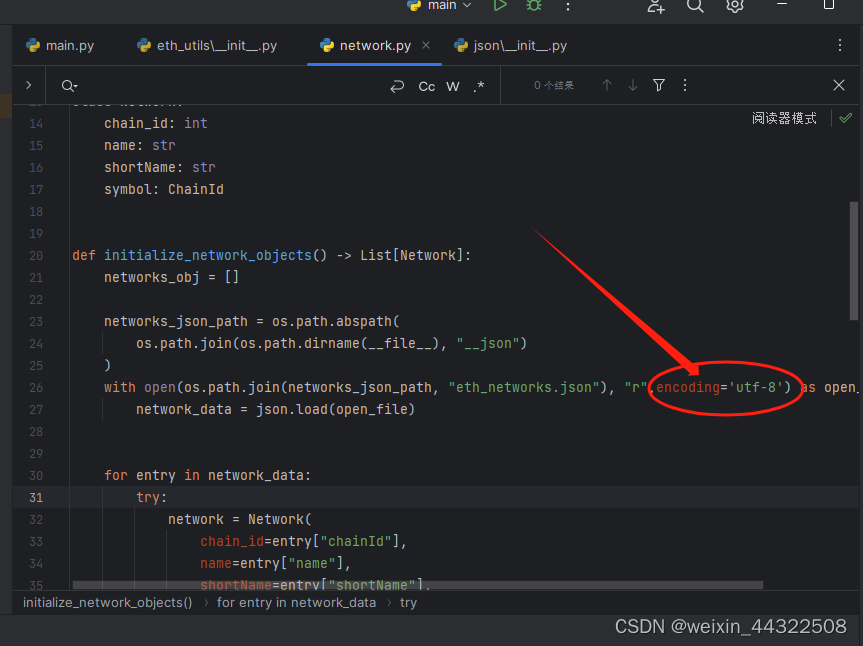Open the search filter funnel icon
The height and width of the screenshot is (646, 863).
(x=658, y=85)
